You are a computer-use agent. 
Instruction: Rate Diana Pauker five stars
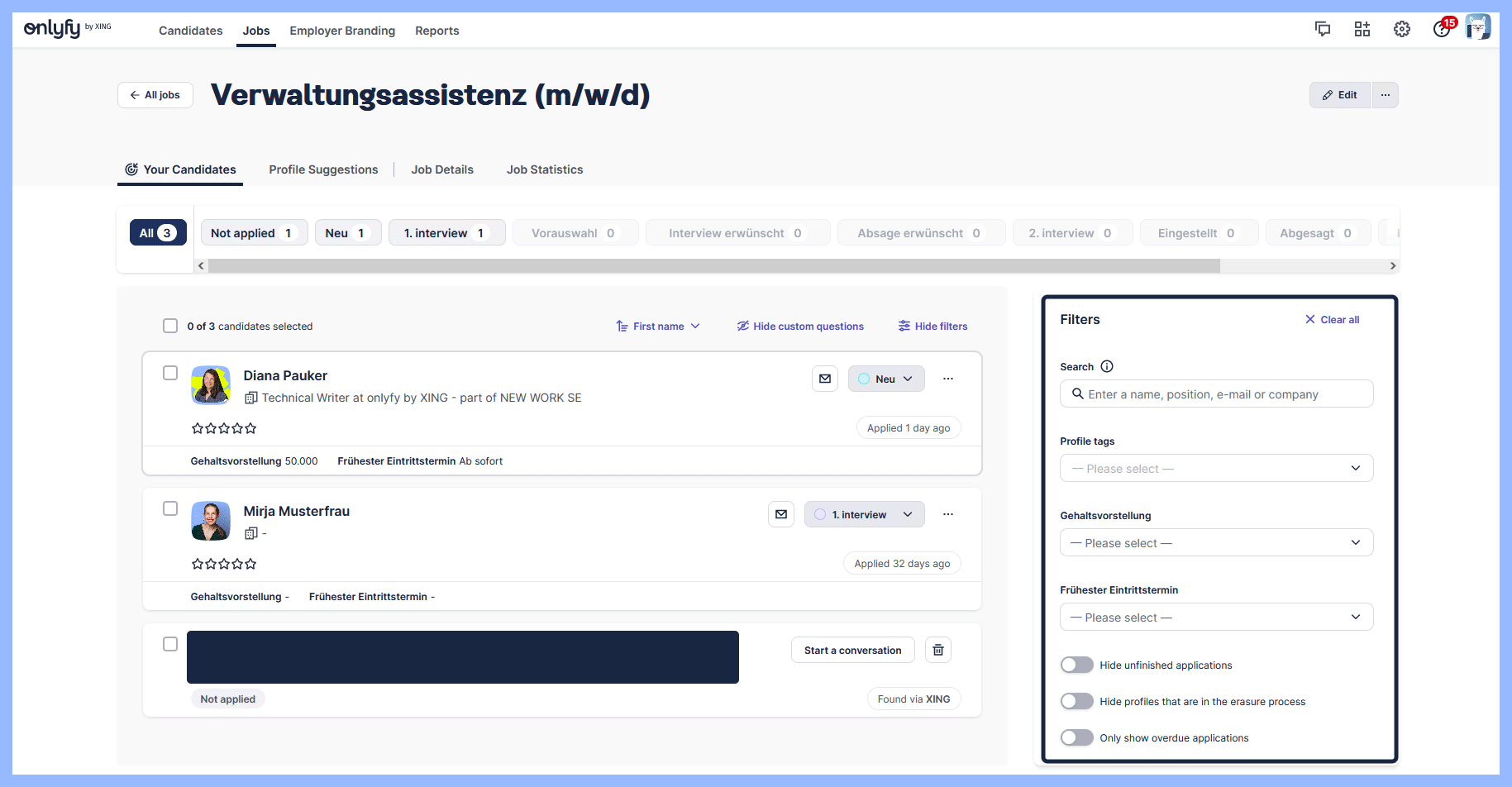pos(251,428)
